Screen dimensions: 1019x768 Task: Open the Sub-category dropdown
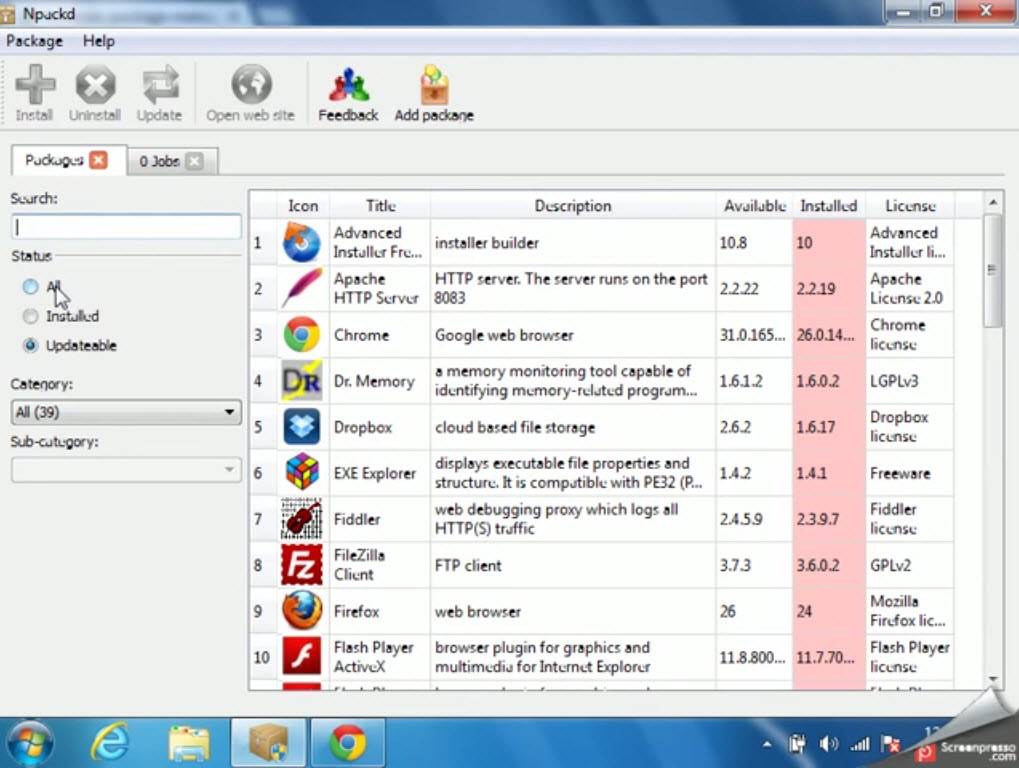(x=126, y=469)
